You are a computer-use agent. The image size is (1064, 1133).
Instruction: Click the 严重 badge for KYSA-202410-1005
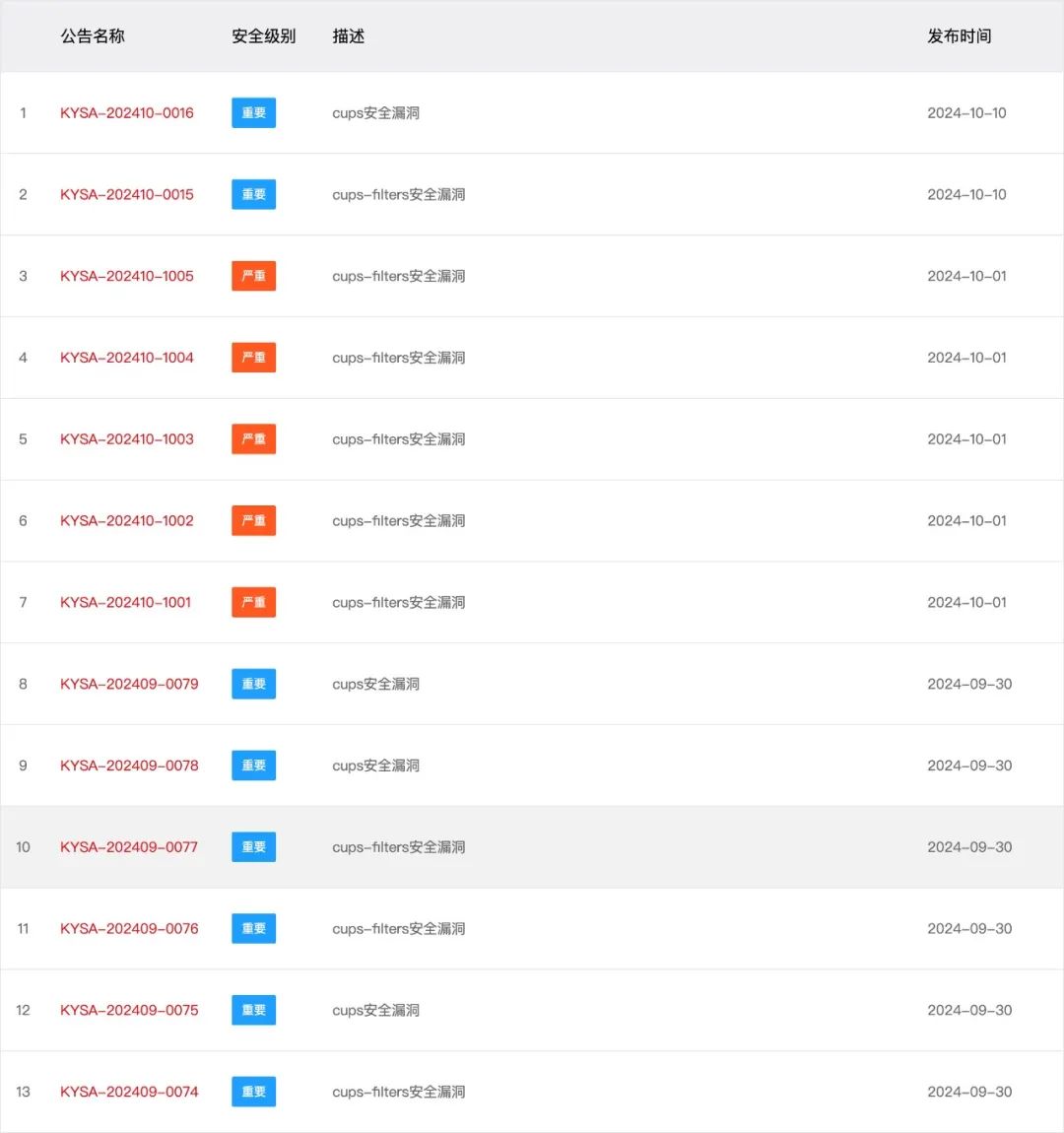point(253,276)
